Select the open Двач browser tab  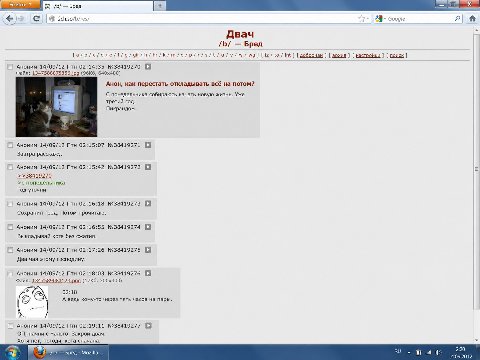pos(97,6)
